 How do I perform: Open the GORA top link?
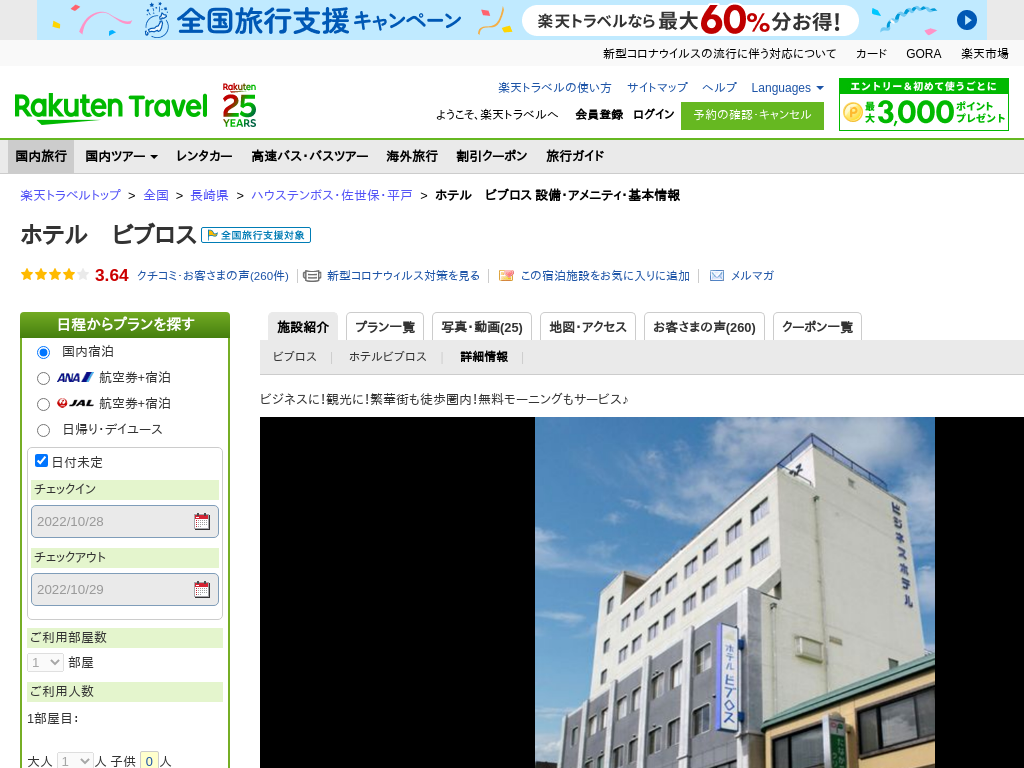tap(923, 54)
